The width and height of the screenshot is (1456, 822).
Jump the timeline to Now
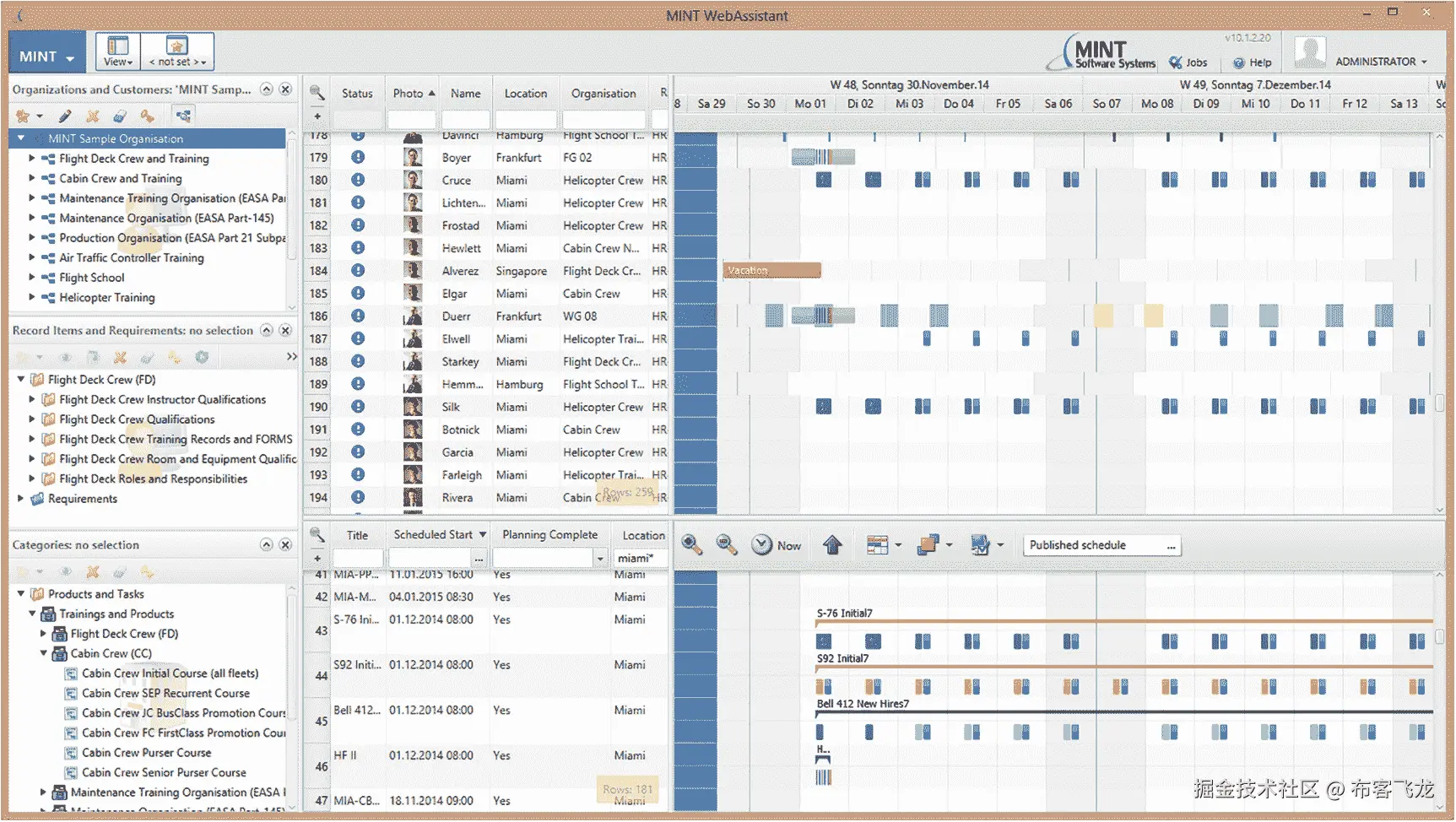click(x=776, y=545)
